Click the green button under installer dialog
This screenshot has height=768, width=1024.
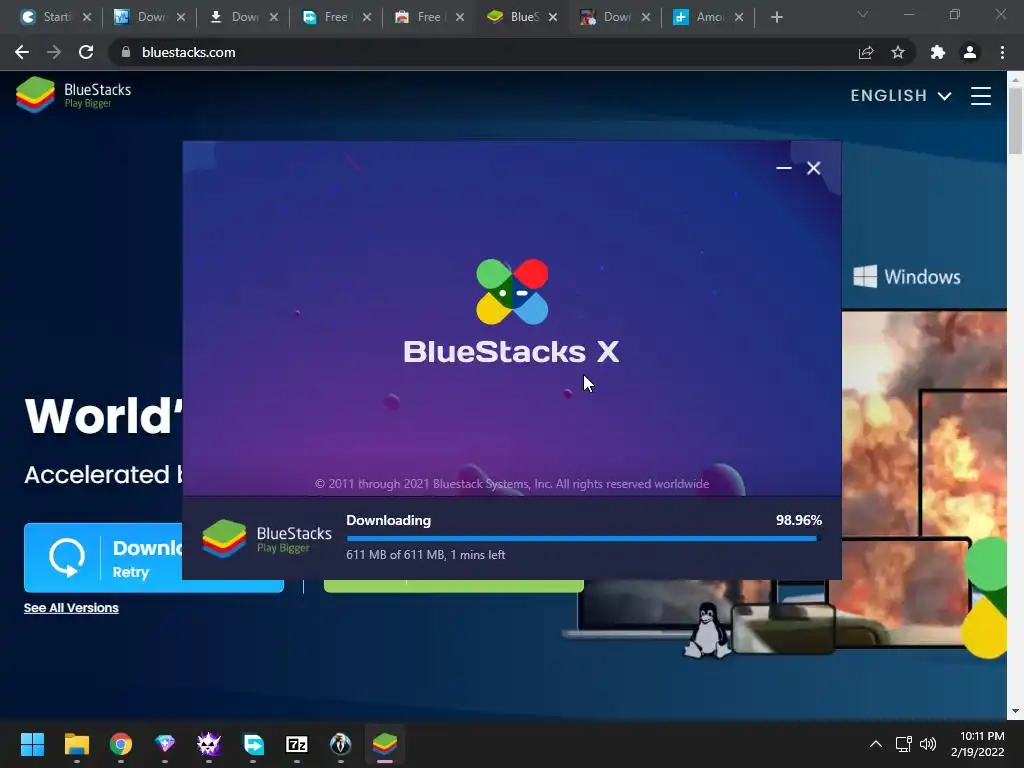453,586
